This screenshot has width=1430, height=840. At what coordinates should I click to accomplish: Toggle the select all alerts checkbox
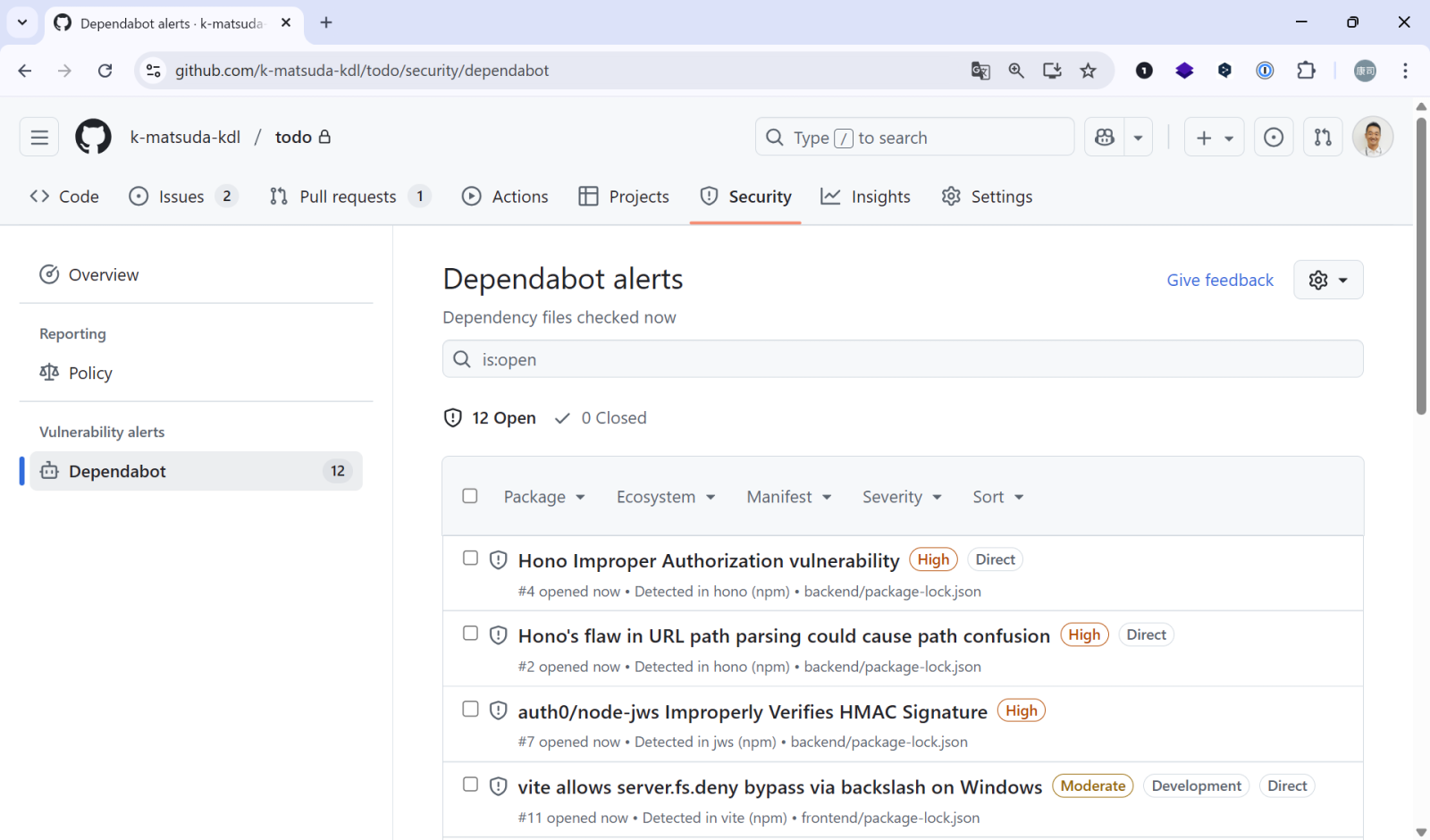tap(470, 496)
